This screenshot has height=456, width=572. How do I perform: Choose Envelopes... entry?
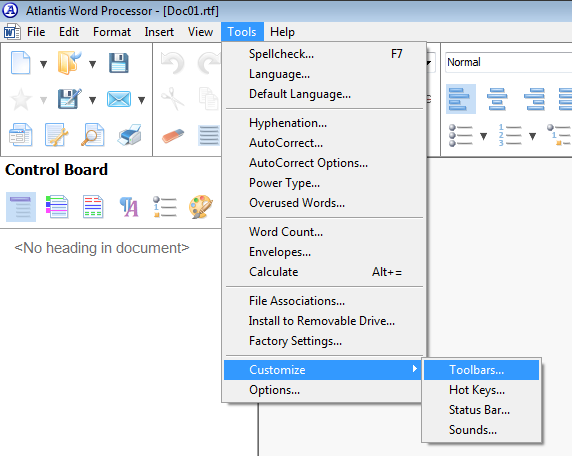[x=324, y=252]
